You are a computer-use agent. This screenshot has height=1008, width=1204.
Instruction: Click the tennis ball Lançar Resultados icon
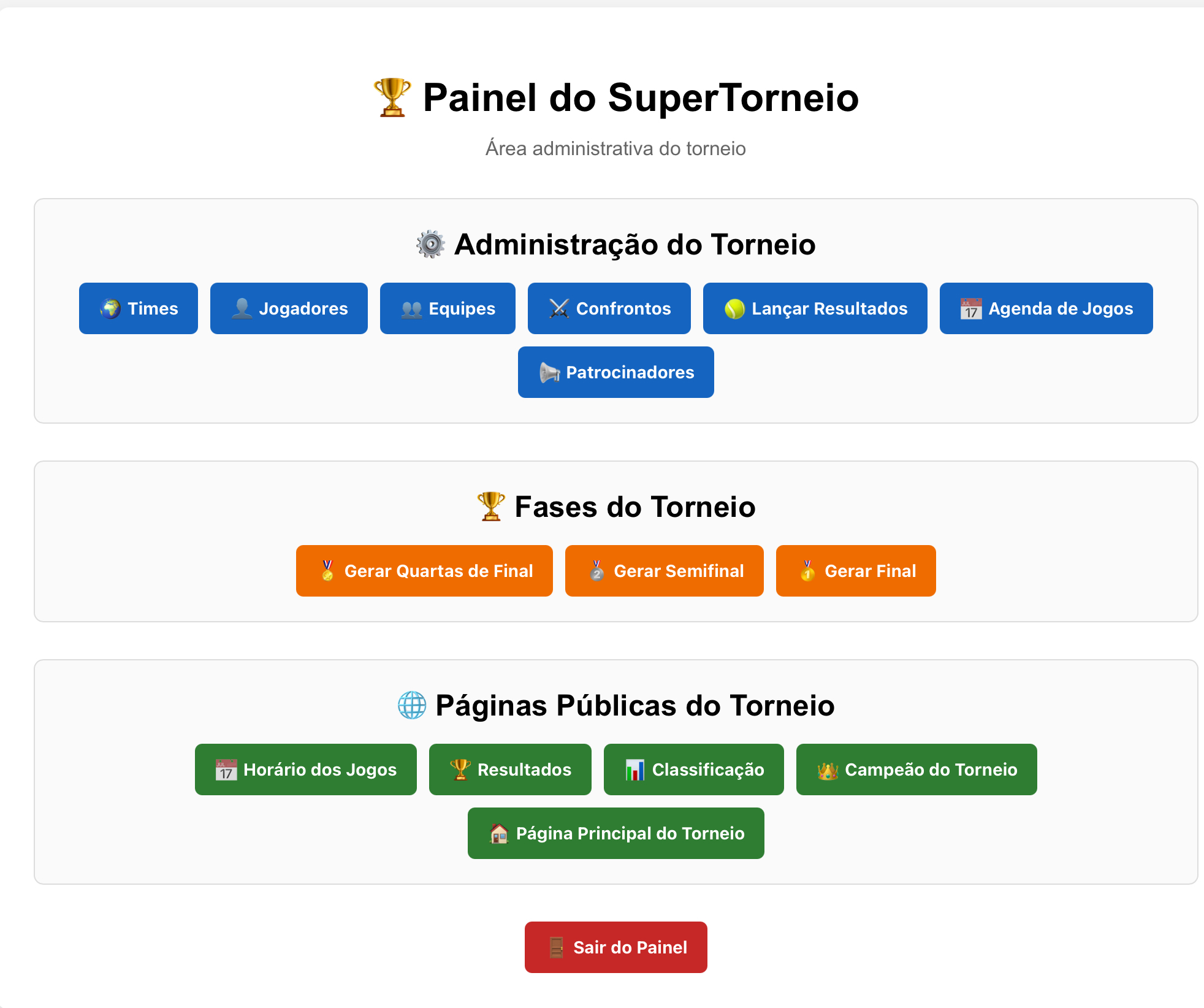[x=734, y=308]
